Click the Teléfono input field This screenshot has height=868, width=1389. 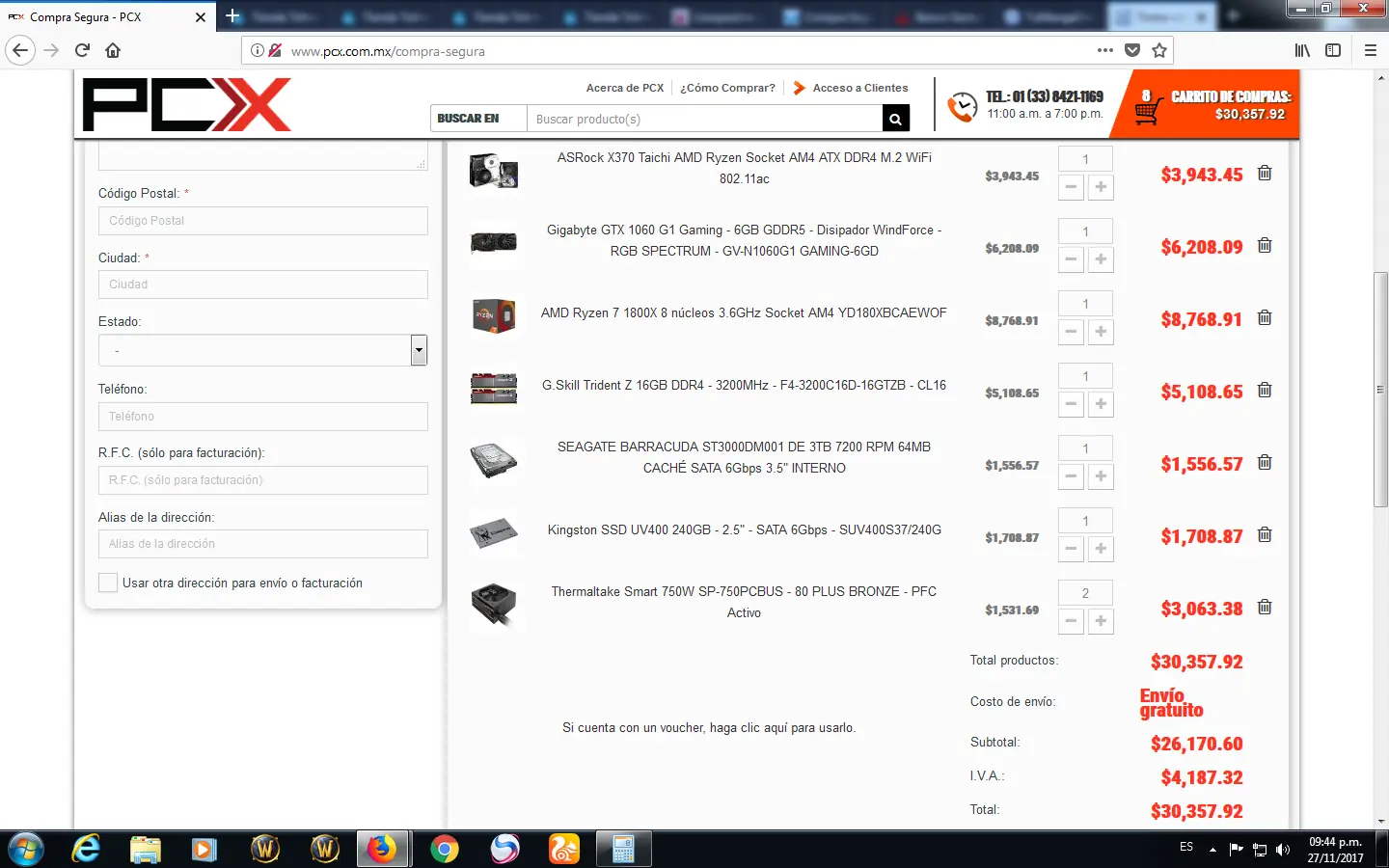pyautogui.click(x=262, y=416)
